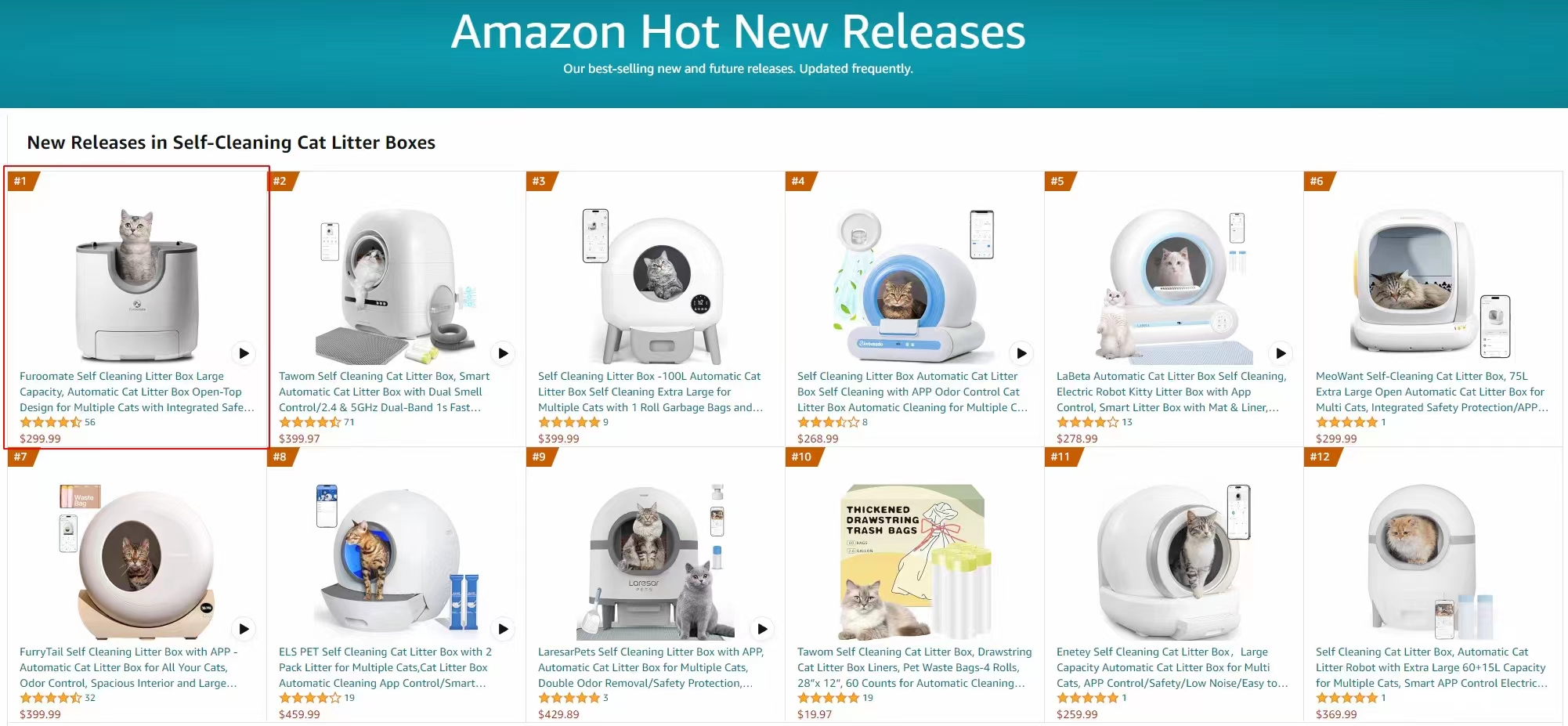1568x726 pixels.
Task: Open the #6 MeoWant product image
Action: point(1433,286)
